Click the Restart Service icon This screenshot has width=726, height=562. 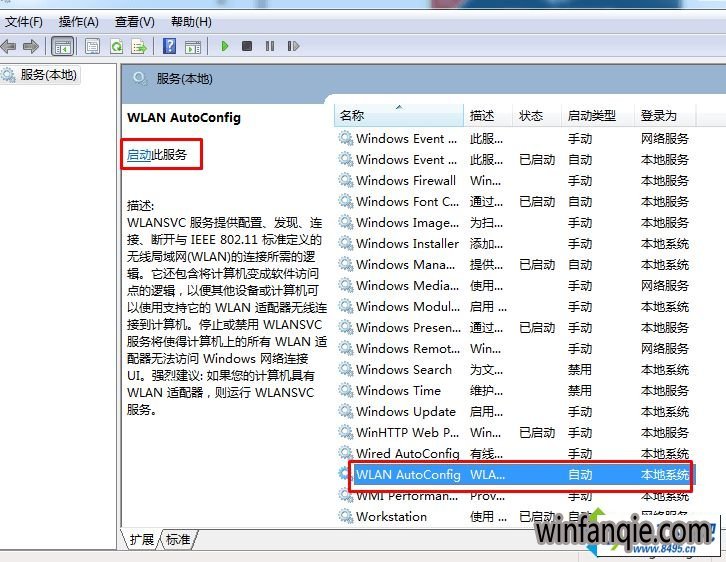293,46
